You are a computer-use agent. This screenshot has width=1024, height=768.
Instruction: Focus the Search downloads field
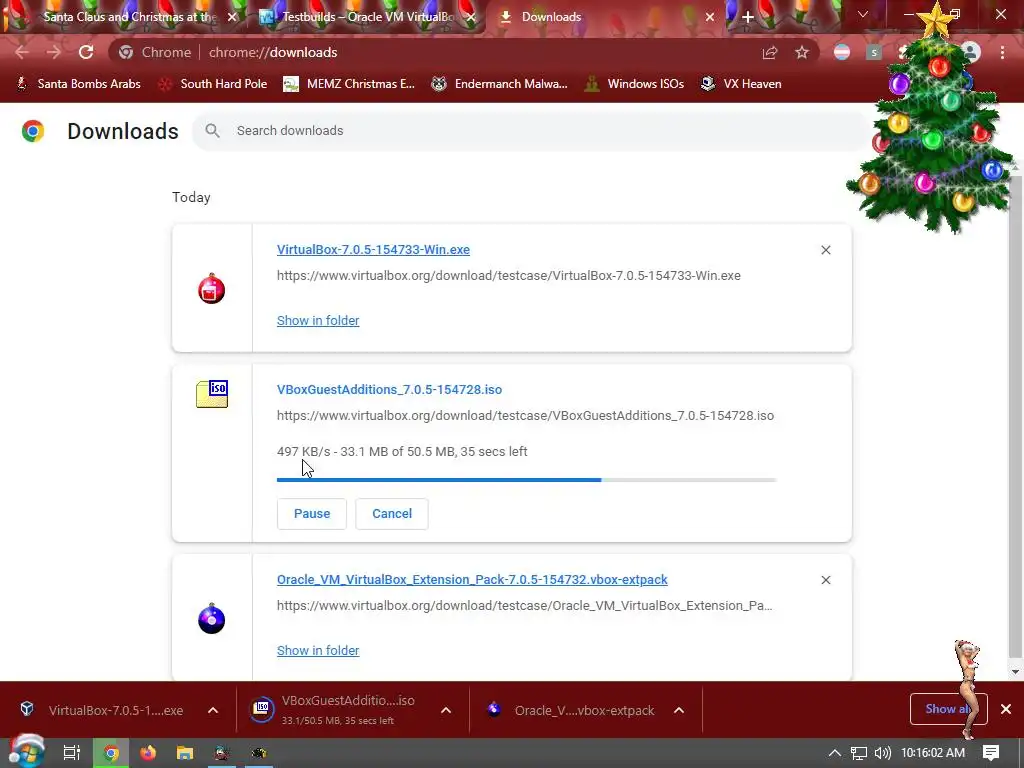(x=532, y=131)
